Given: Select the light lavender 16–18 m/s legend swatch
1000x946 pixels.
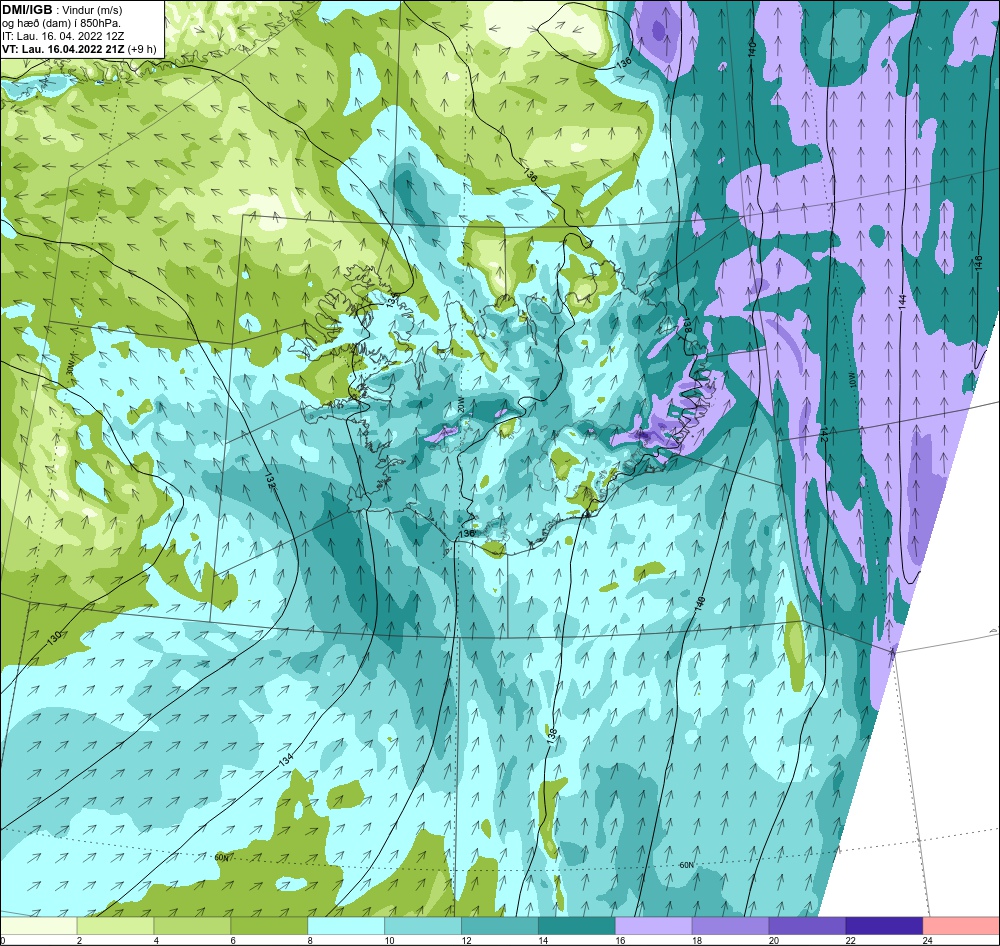Looking at the screenshot, I should click(654, 925).
